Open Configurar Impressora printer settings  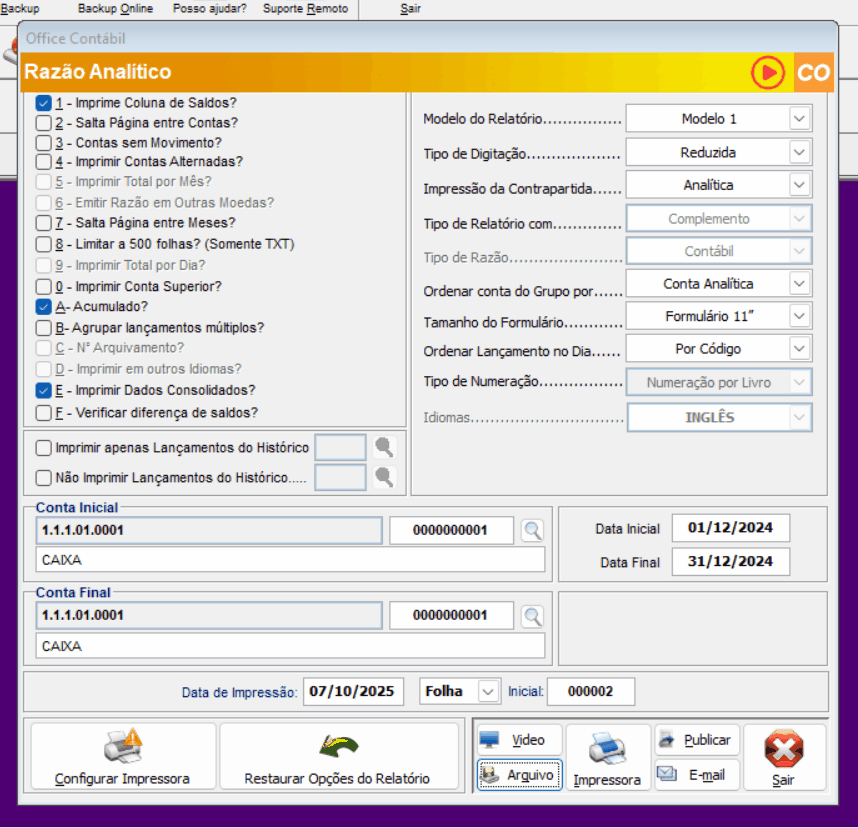[123, 758]
